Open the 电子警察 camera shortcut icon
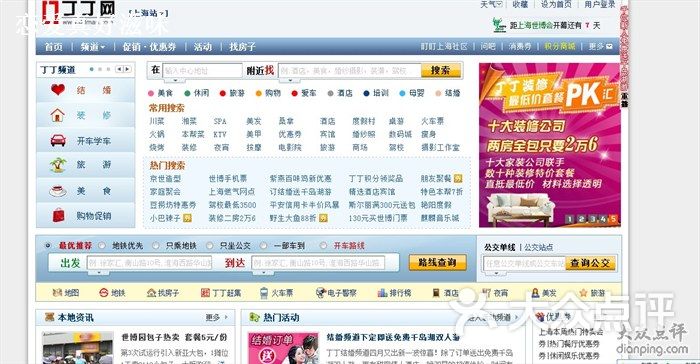Image resolution: width=700 pixels, height=364 pixels. [321, 293]
